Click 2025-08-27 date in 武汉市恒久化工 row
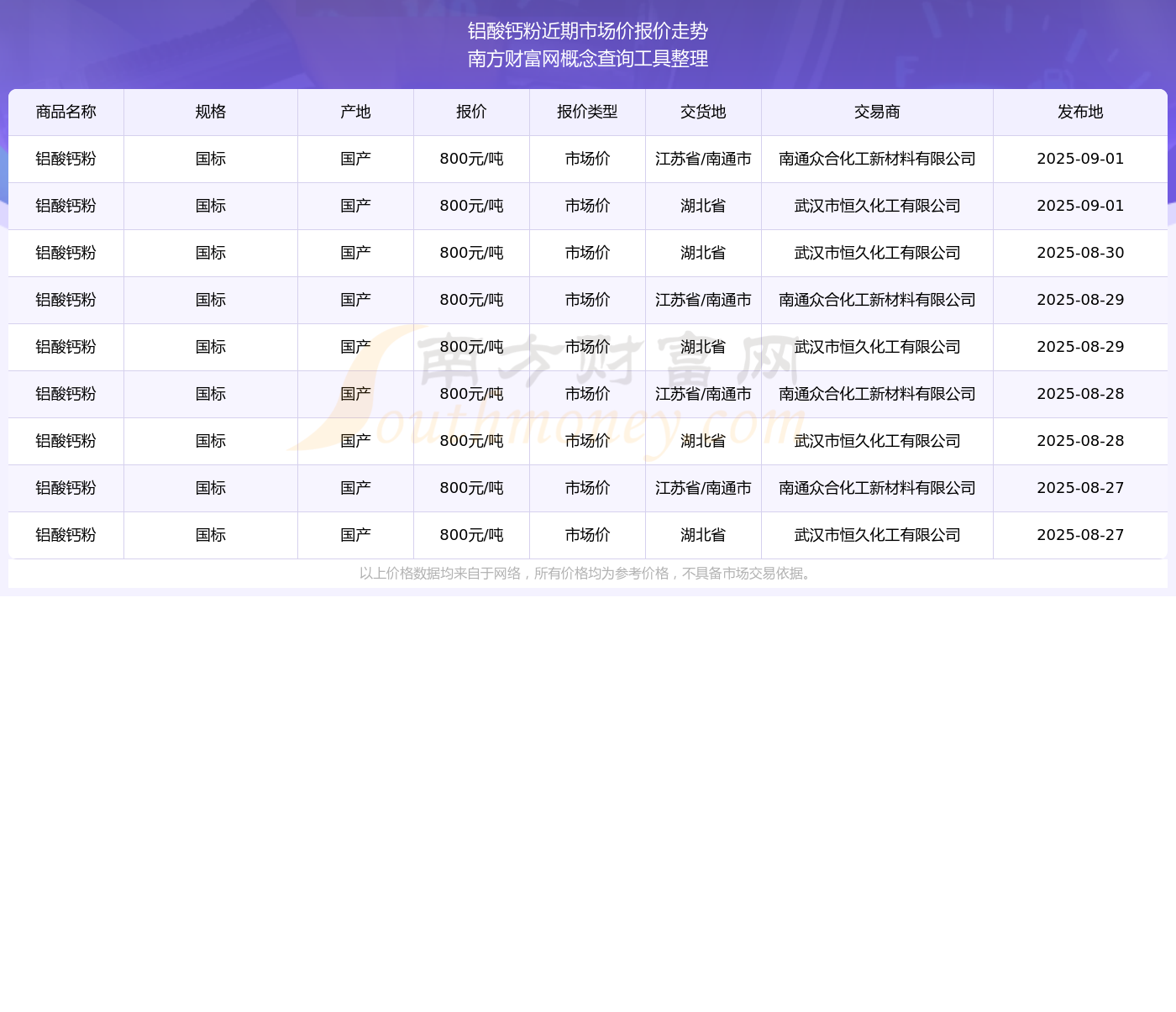 click(x=1080, y=535)
